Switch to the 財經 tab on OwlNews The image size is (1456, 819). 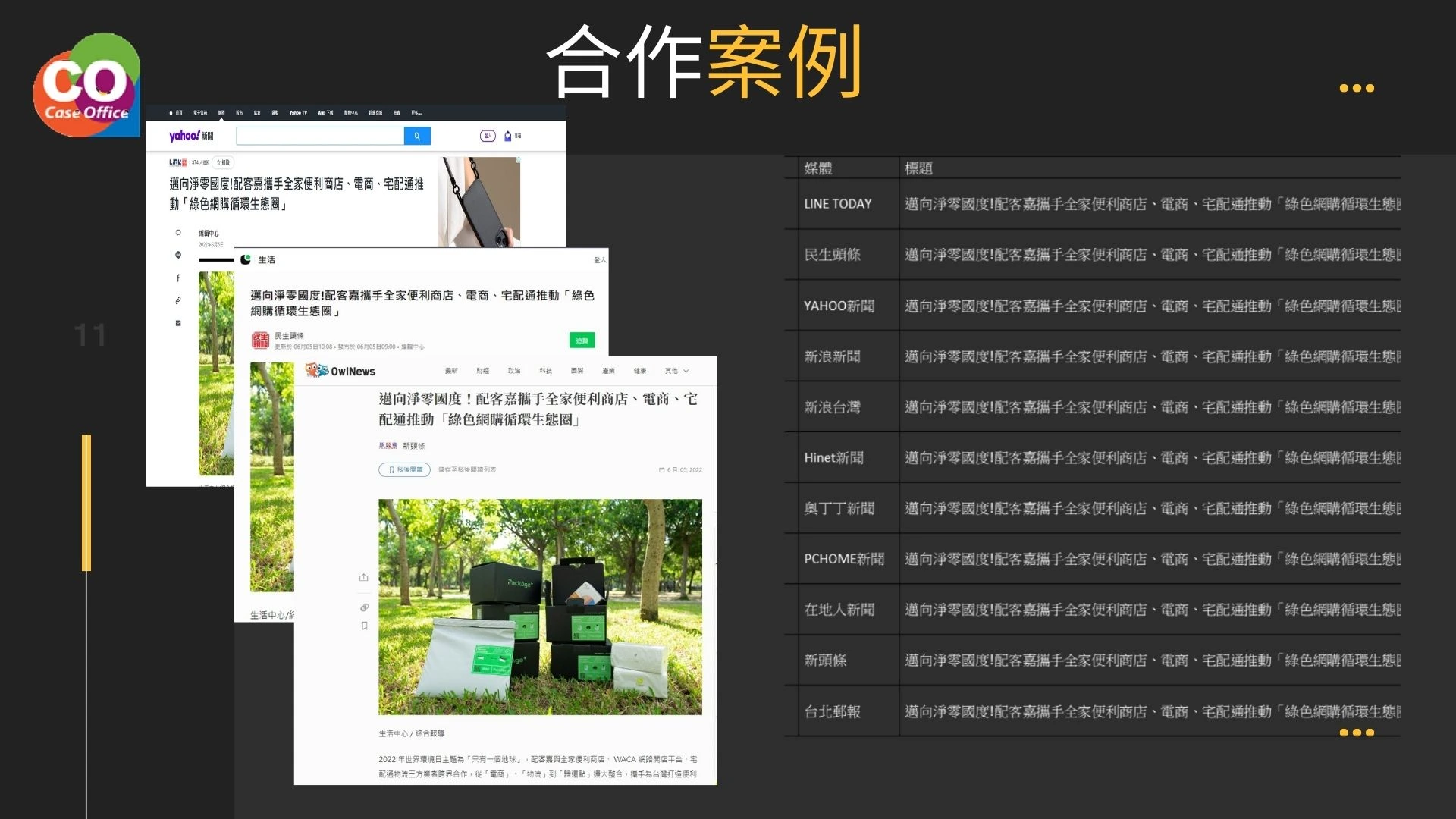tap(482, 371)
